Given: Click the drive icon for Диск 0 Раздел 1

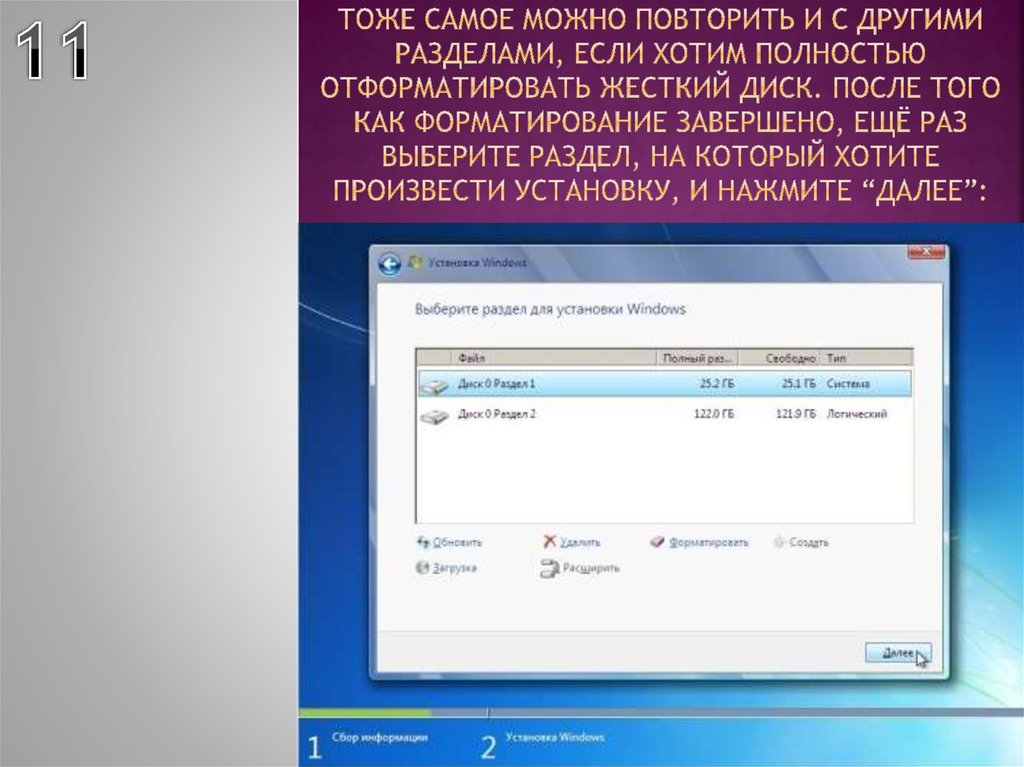Looking at the screenshot, I should (434, 385).
